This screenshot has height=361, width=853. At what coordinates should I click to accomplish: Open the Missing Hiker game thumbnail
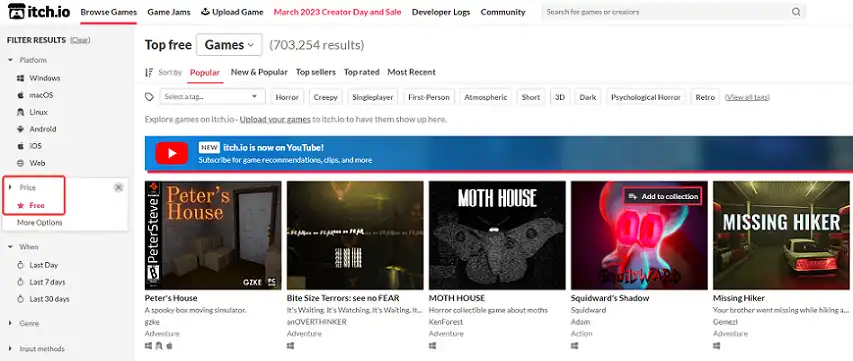click(x=781, y=235)
